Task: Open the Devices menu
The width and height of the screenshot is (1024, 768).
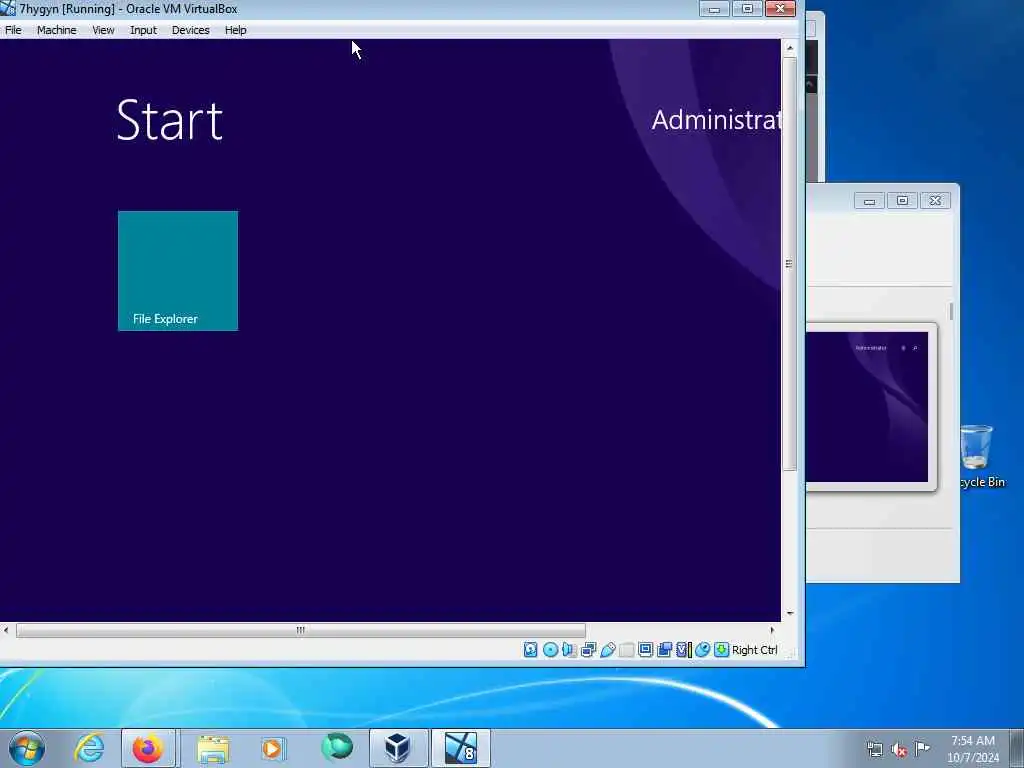Action: pyautogui.click(x=191, y=30)
